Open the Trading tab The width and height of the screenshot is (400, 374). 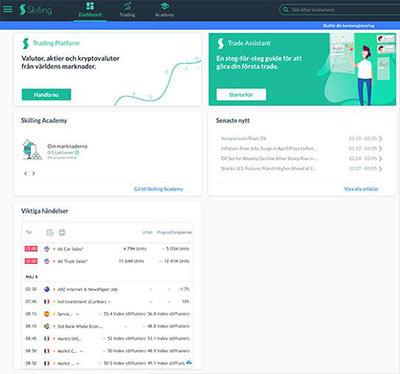click(127, 10)
